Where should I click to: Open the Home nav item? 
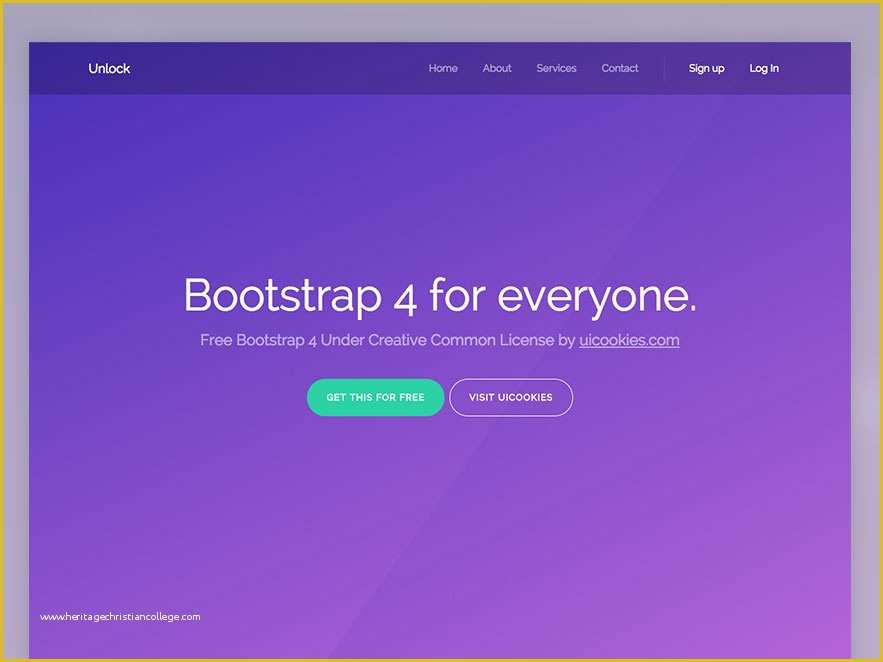tap(443, 68)
